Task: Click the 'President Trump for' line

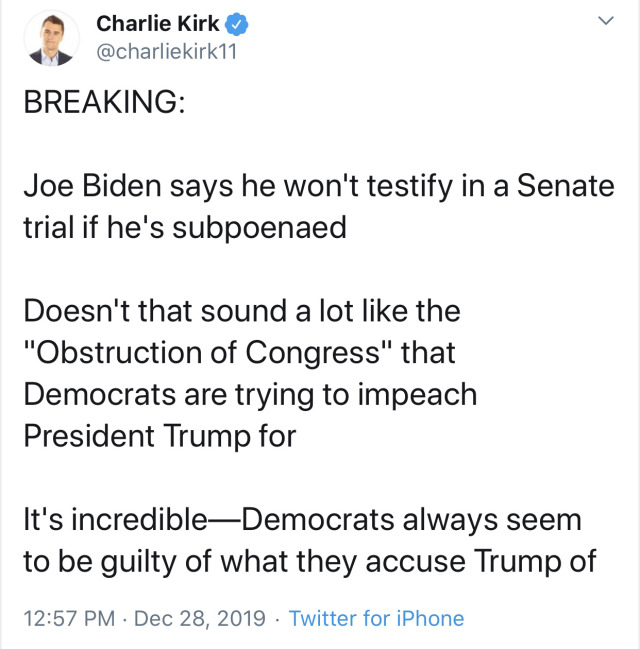Action: (x=160, y=436)
